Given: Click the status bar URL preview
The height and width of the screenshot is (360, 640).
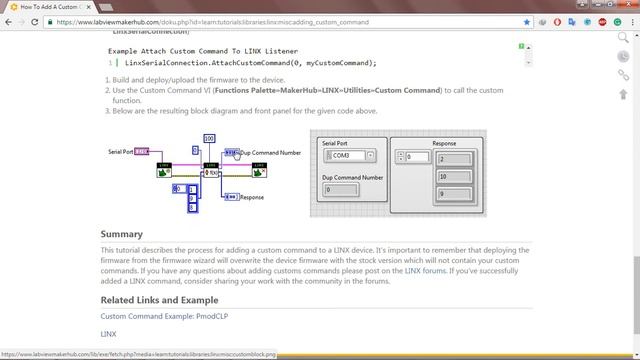Looking at the screenshot, I should (x=138, y=355).
